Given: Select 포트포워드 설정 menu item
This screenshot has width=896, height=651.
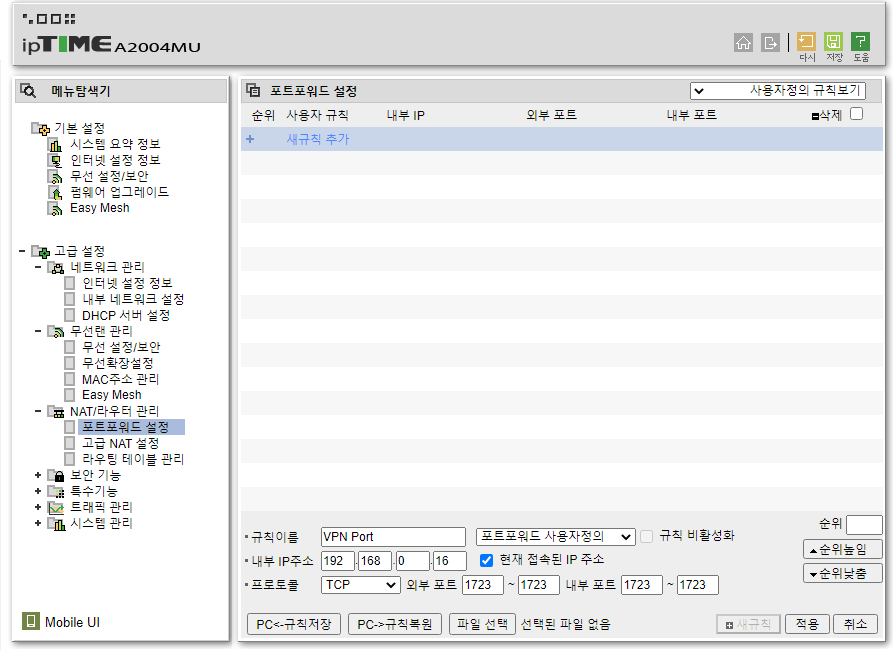Looking at the screenshot, I should tap(126, 427).
